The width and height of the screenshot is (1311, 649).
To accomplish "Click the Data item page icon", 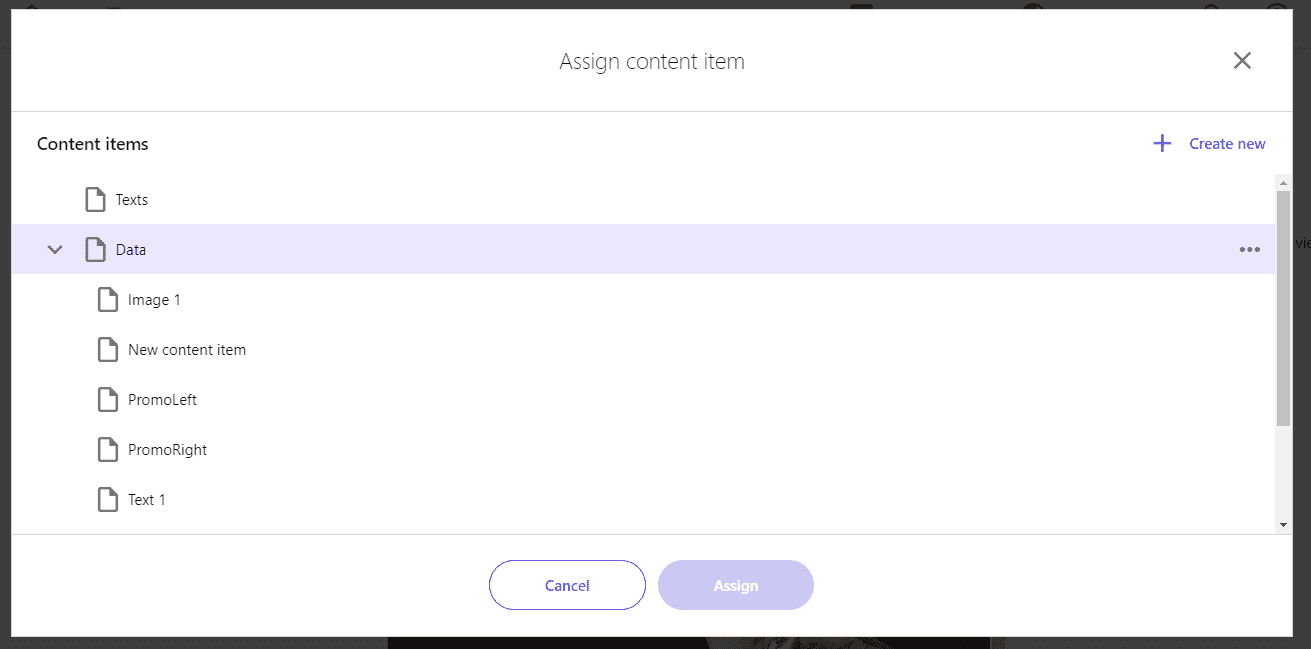I will pos(95,249).
